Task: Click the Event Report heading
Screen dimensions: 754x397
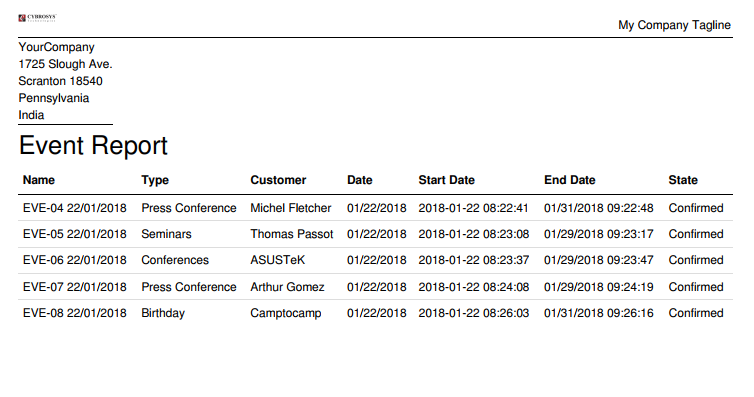Action: (93, 145)
